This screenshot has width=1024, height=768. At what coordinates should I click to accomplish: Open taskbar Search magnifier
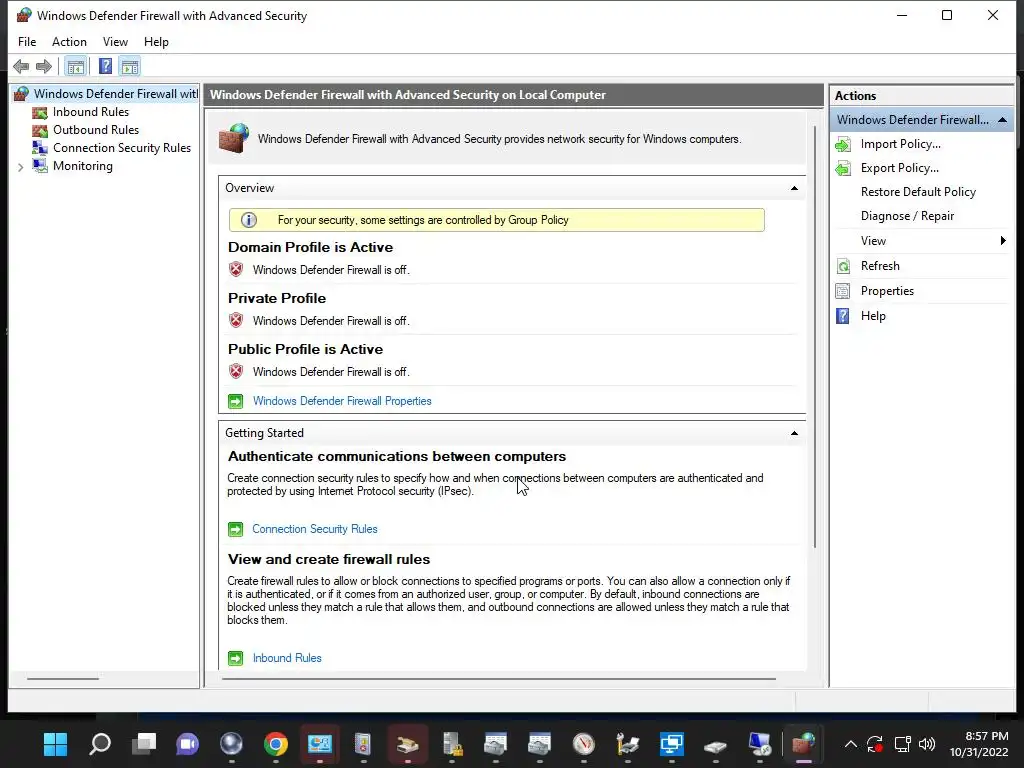(x=100, y=744)
